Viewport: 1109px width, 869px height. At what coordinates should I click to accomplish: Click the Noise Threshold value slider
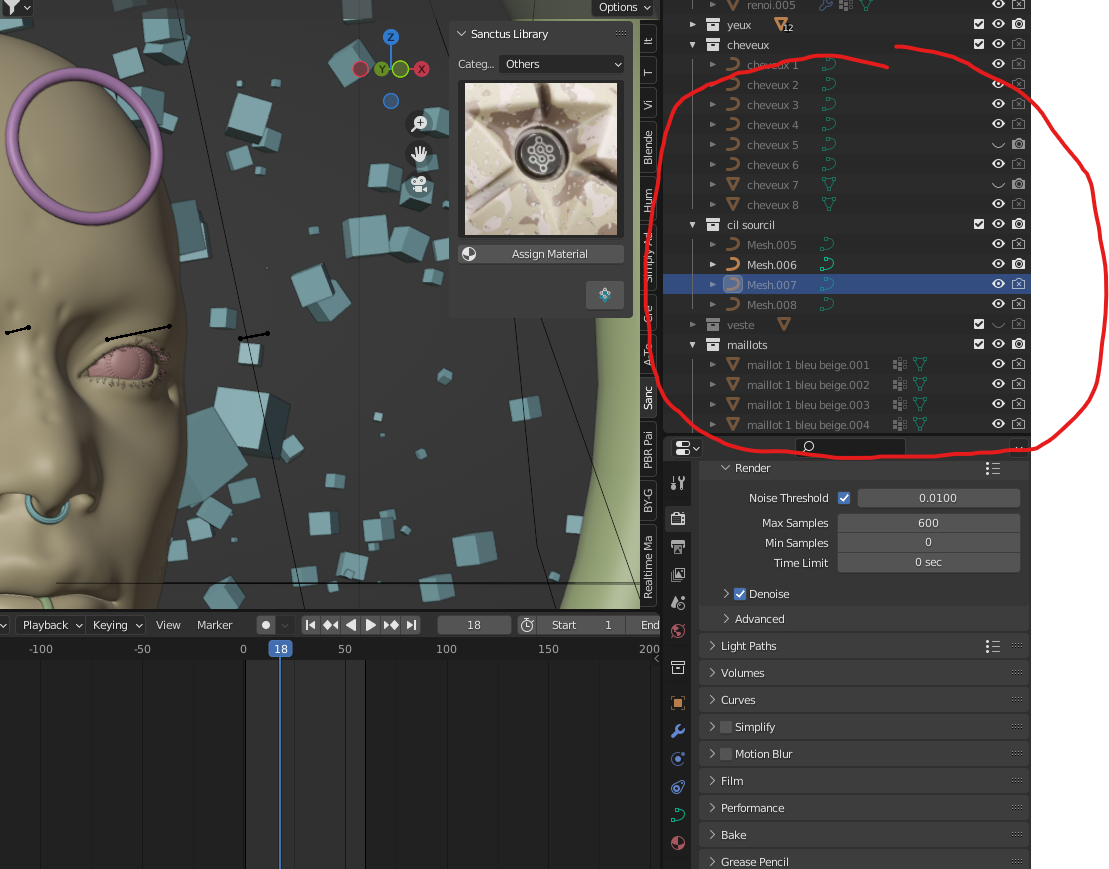point(938,498)
